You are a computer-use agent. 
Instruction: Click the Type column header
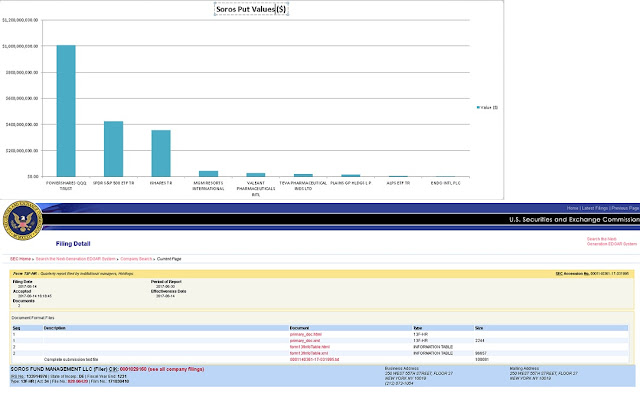point(418,328)
